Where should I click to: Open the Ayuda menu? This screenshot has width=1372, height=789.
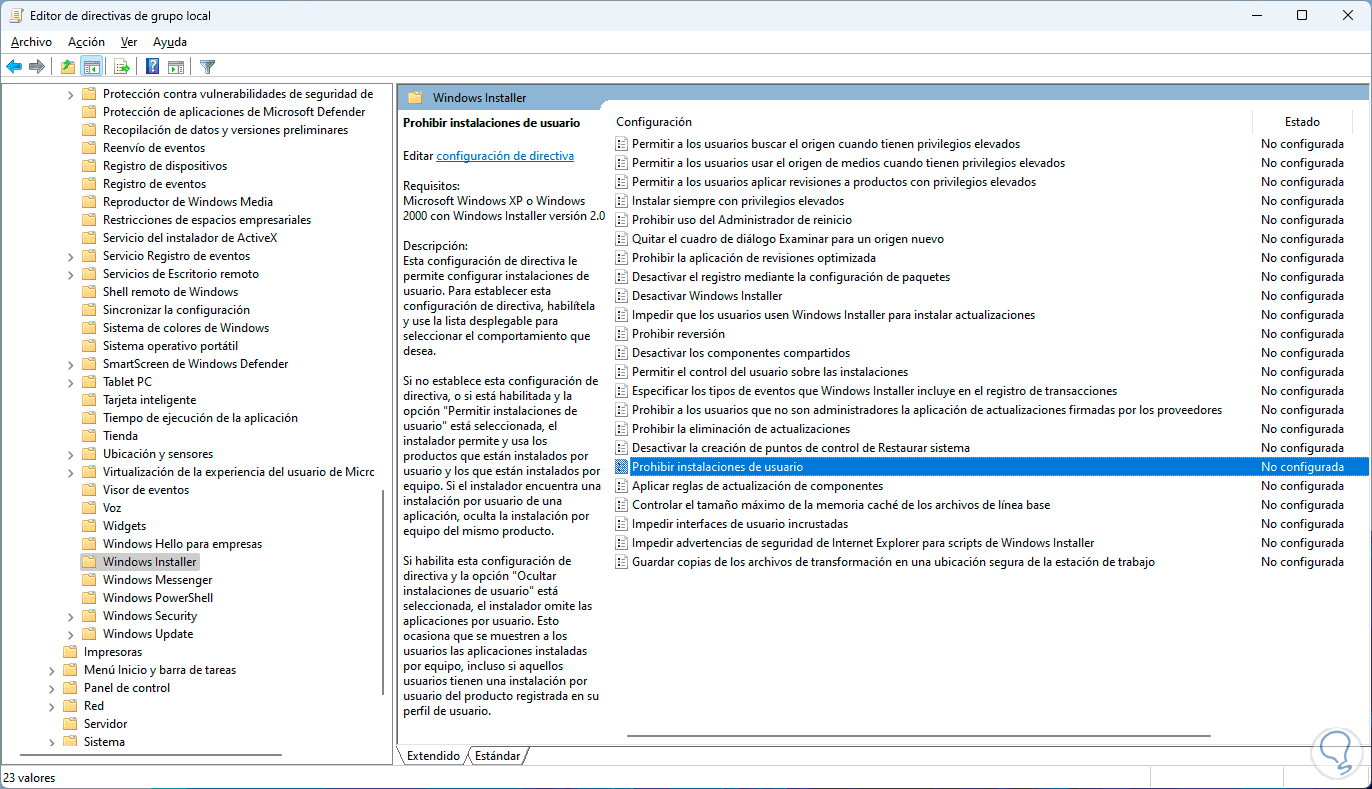click(x=170, y=42)
